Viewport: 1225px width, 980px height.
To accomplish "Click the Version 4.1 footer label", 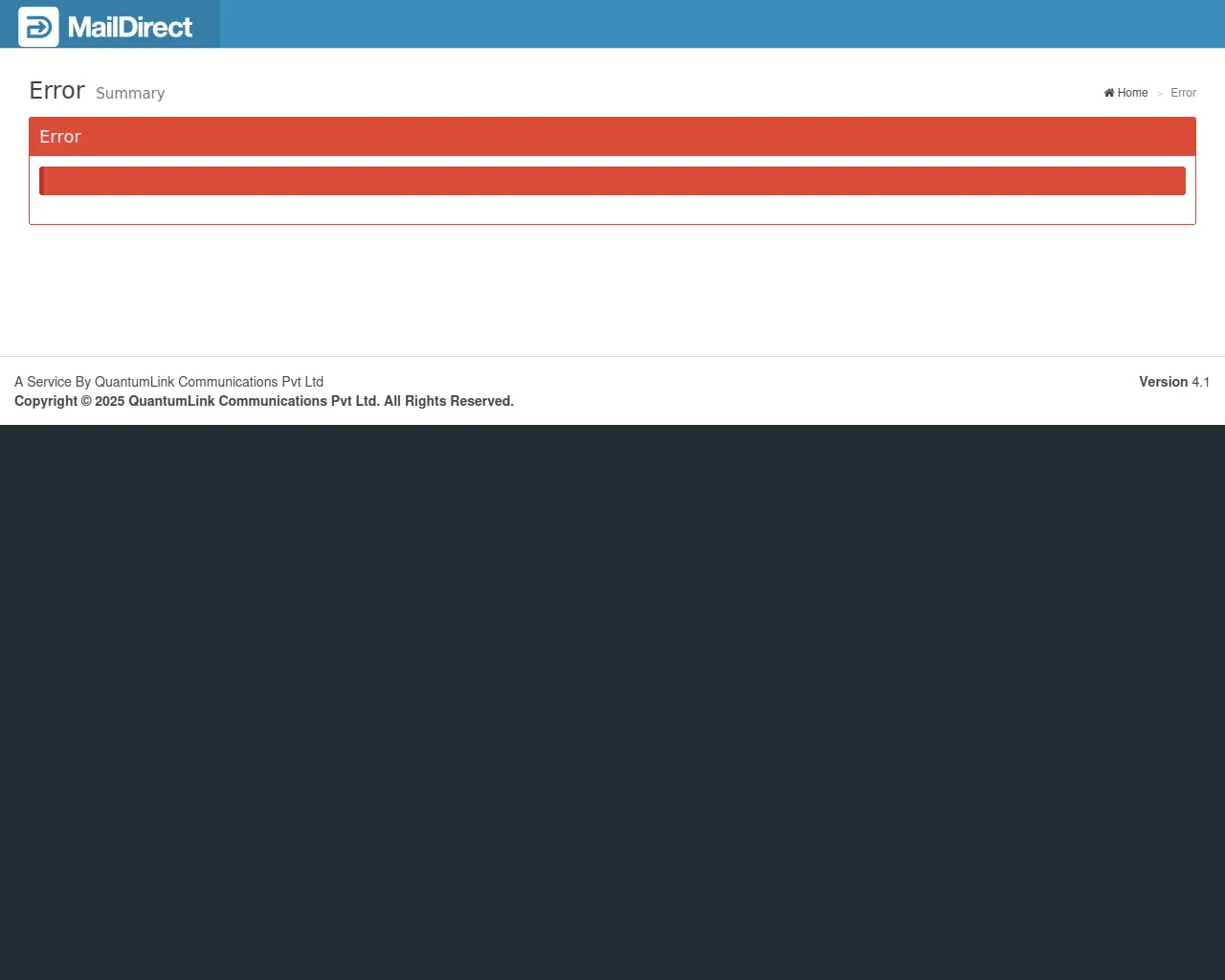I will (1174, 382).
